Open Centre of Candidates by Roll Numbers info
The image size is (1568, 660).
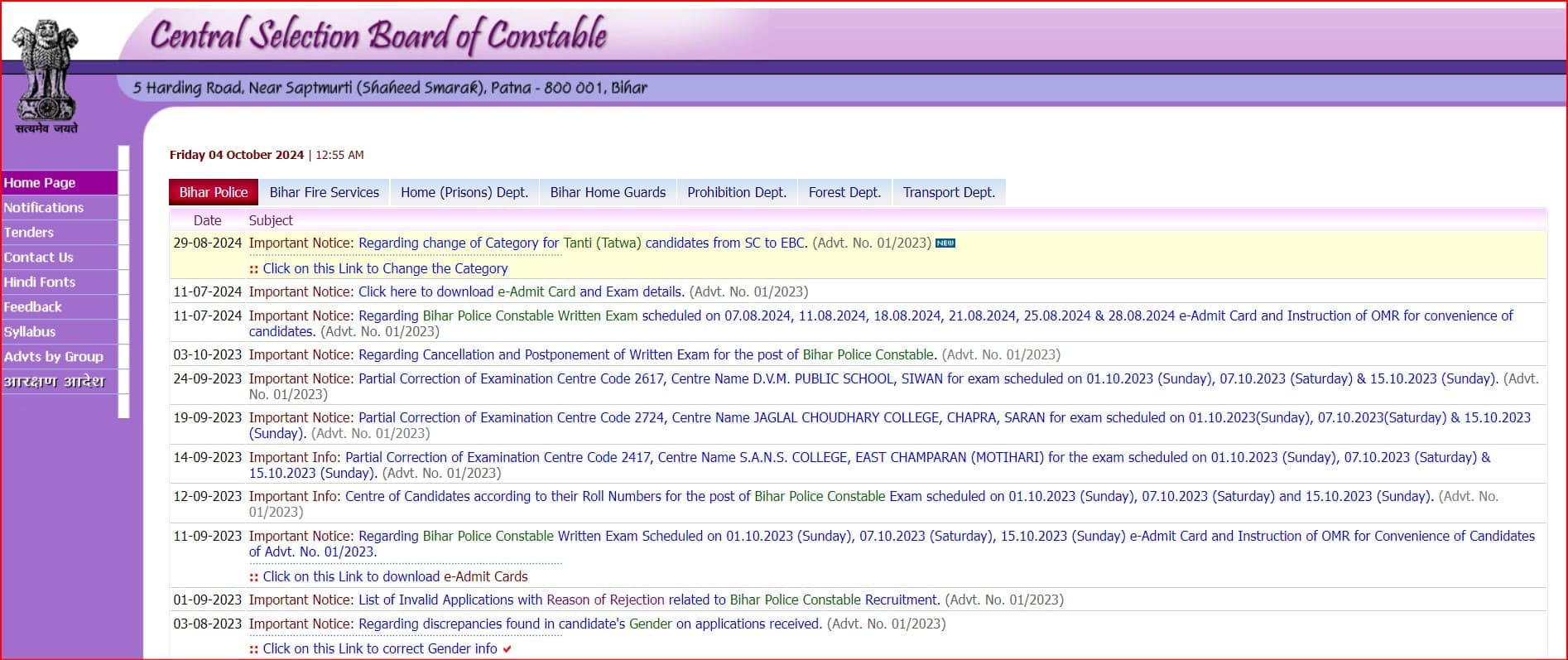(889, 496)
